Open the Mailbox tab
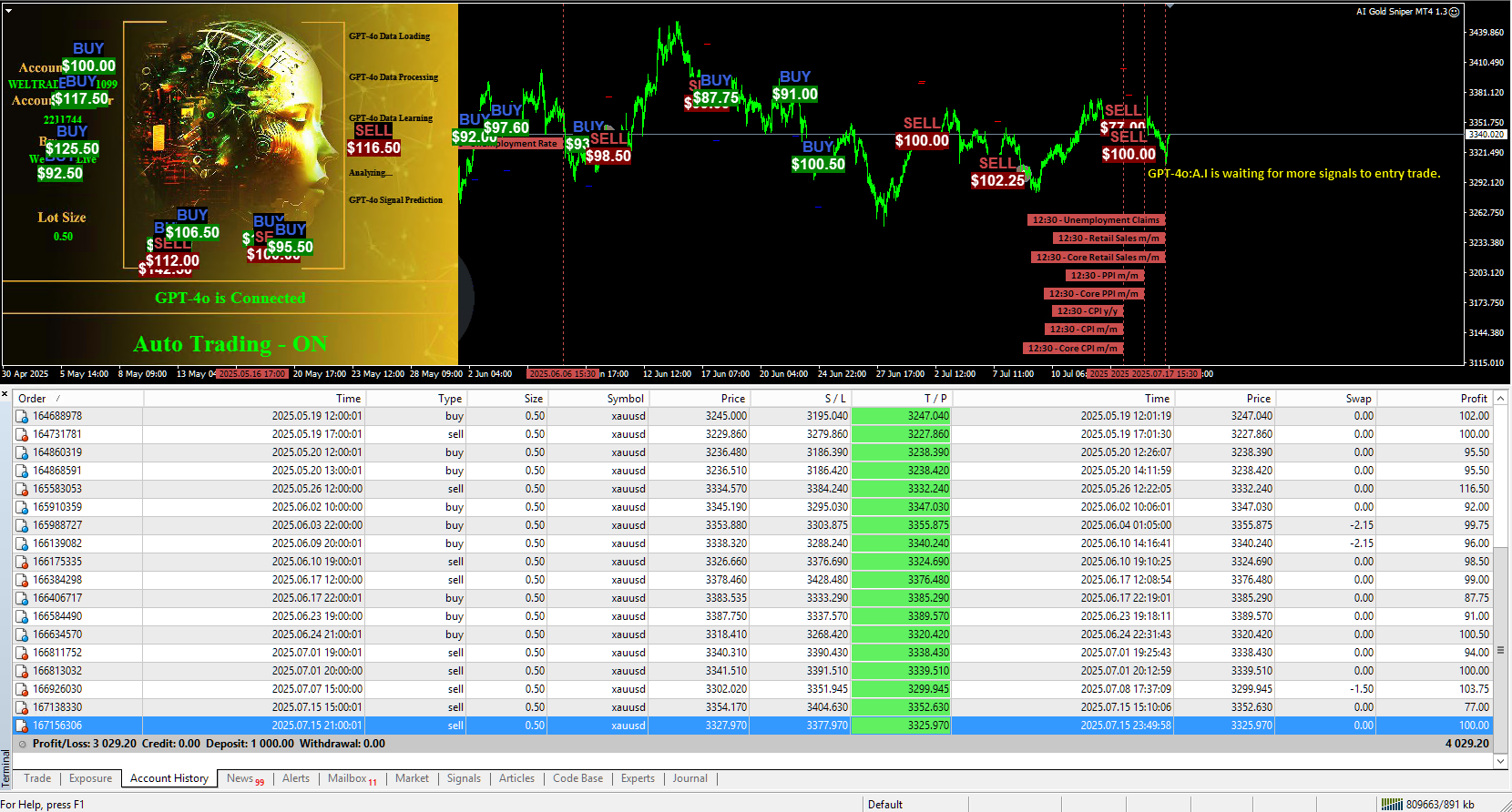 352,778
